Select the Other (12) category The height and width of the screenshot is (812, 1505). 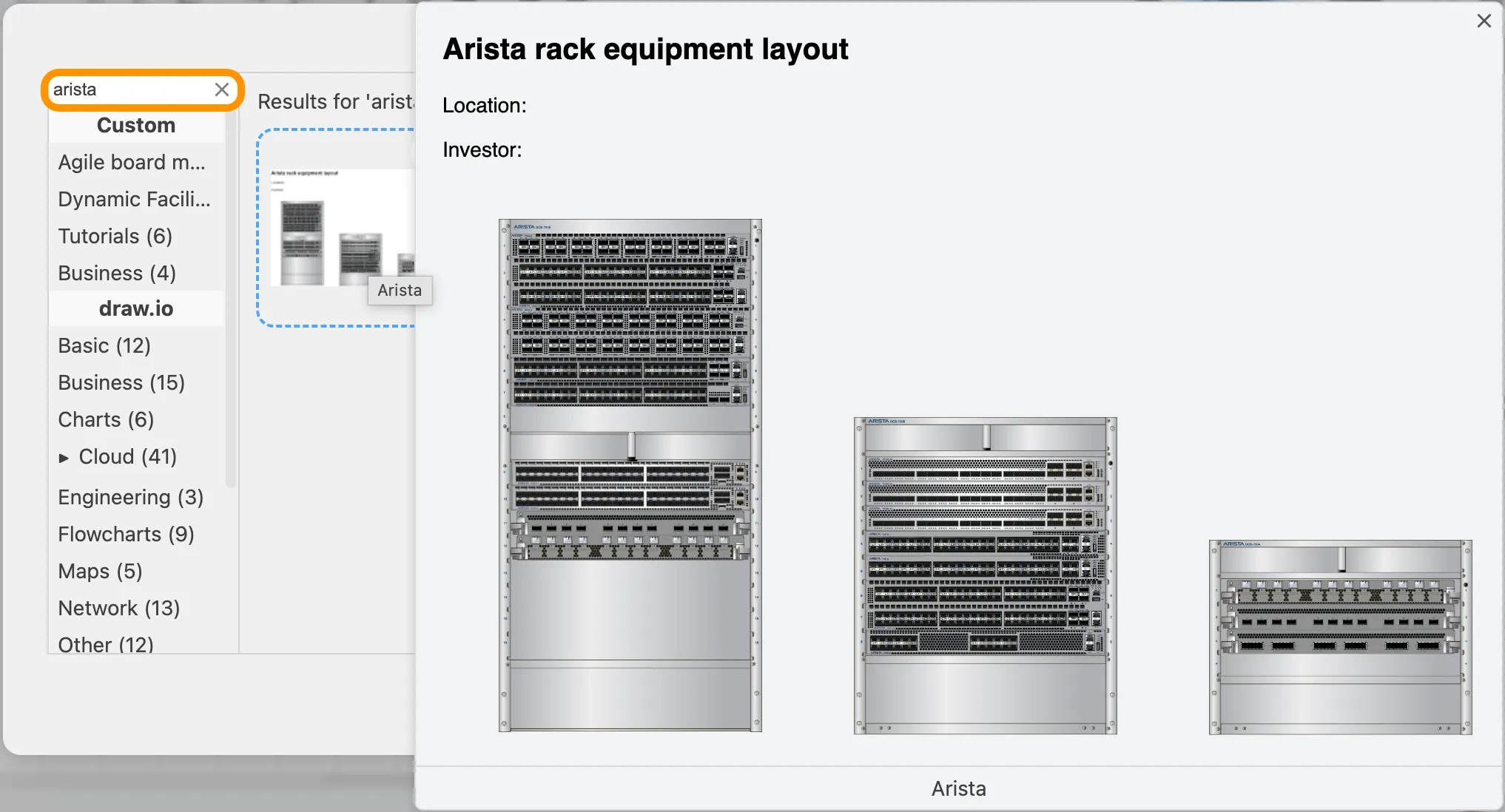pyautogui.click(x=136, y=643)
